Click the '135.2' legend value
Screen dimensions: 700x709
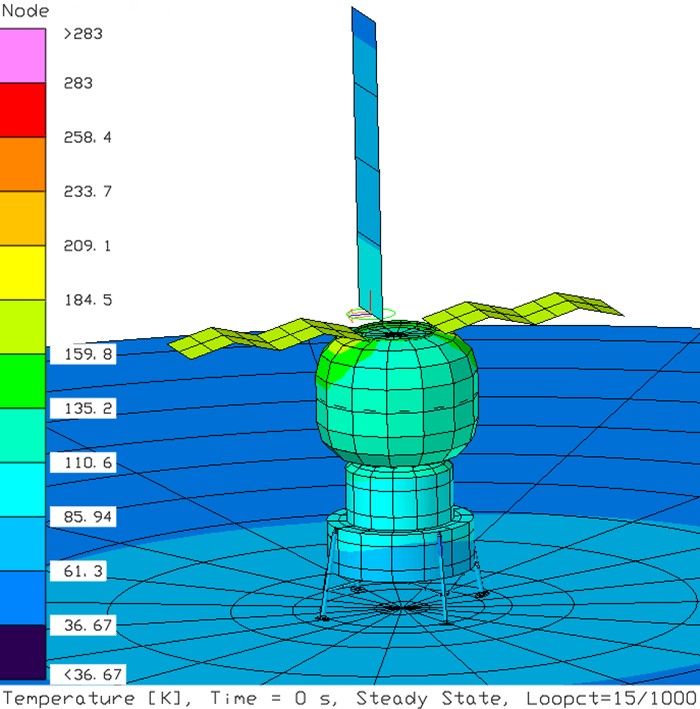(88, 408)
